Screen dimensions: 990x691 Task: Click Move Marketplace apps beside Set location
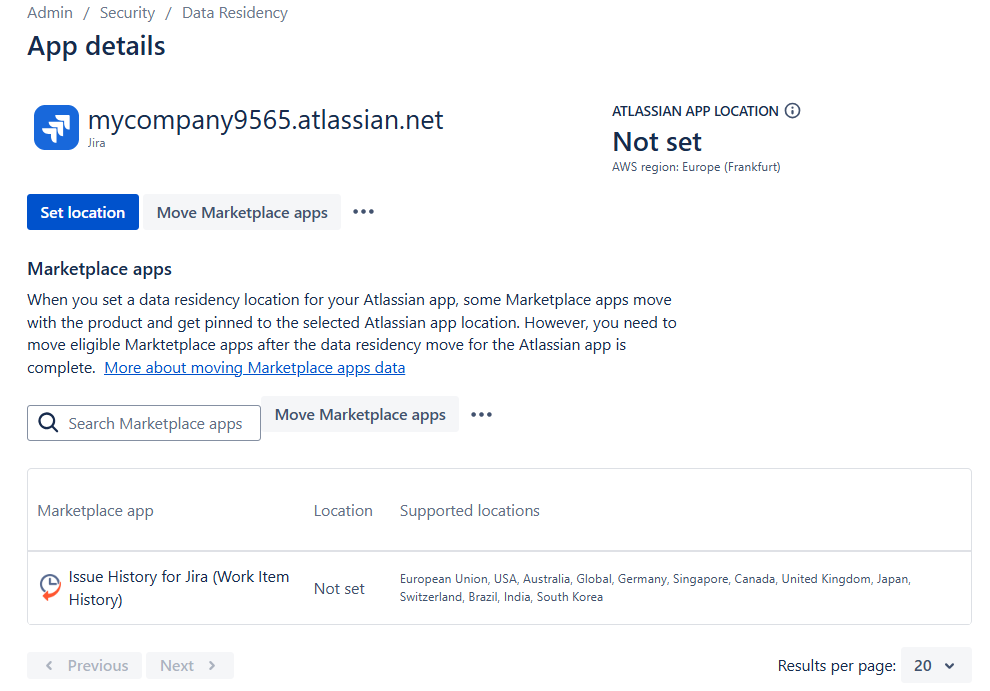242,212
